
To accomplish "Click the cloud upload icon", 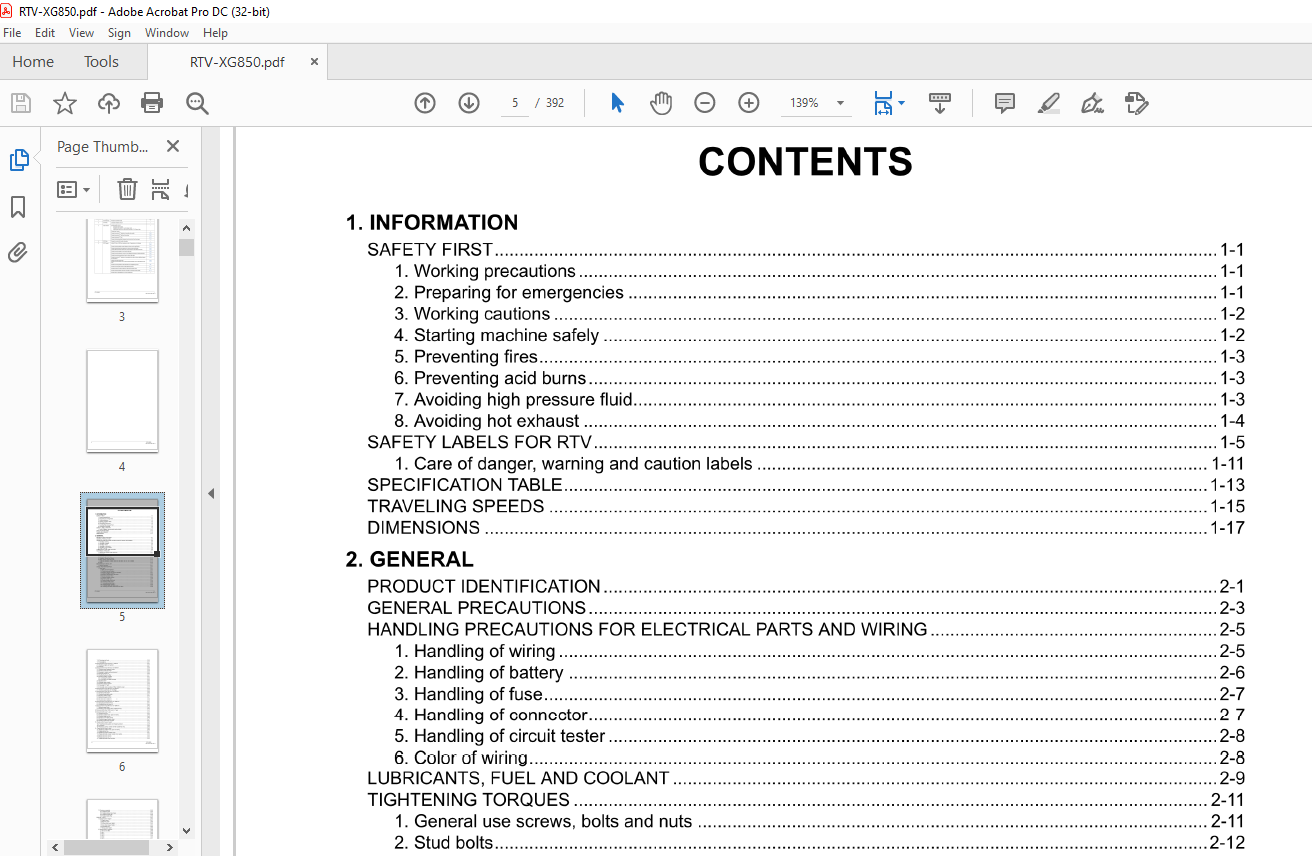I will click(x=109, y=103).
